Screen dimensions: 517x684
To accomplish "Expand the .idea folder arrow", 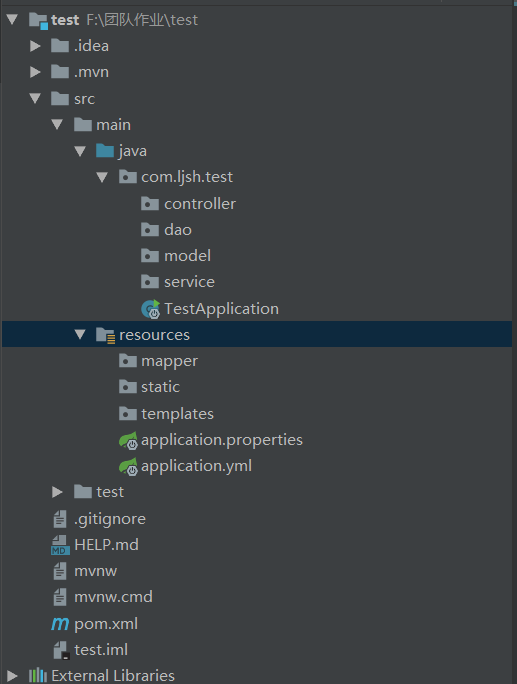I will tap(35, 46).
